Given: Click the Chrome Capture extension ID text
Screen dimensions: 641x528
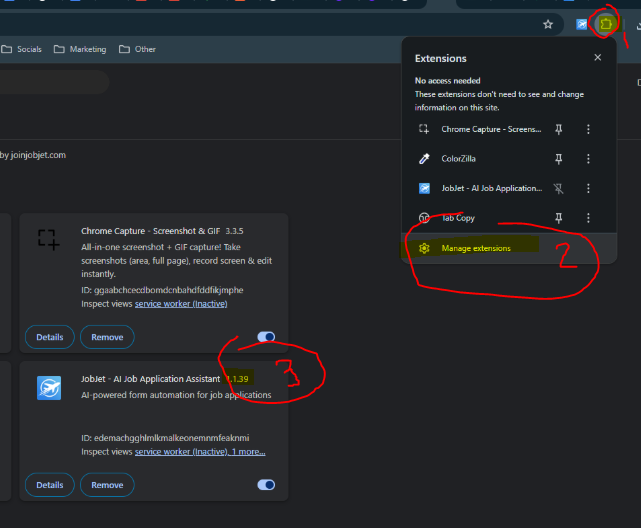Looking at the screenshot, I should (x=162, y=290).
